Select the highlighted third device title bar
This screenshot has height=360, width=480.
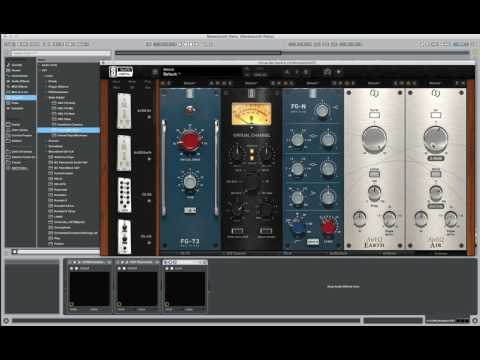(x=185, y=262)
